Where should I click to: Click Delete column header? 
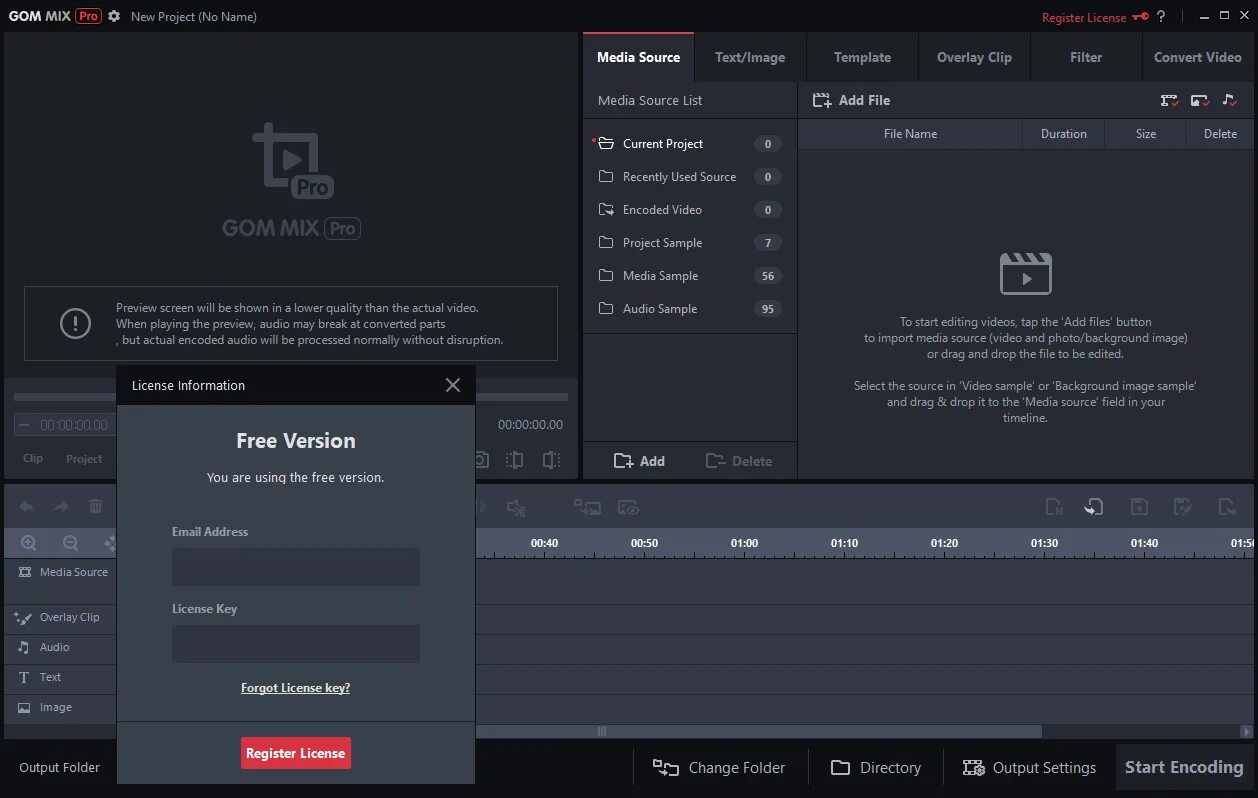point(1220,134)
